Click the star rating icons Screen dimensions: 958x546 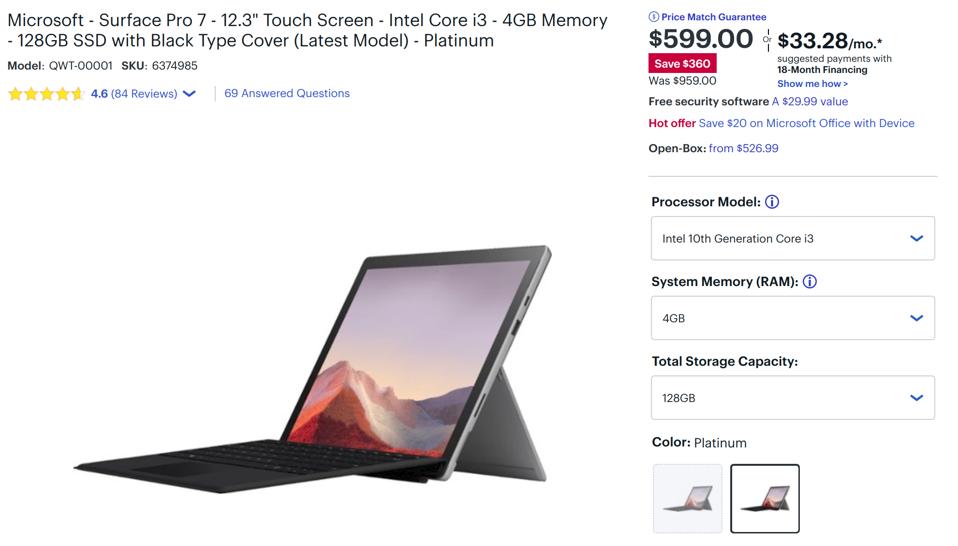pos(45,94)
